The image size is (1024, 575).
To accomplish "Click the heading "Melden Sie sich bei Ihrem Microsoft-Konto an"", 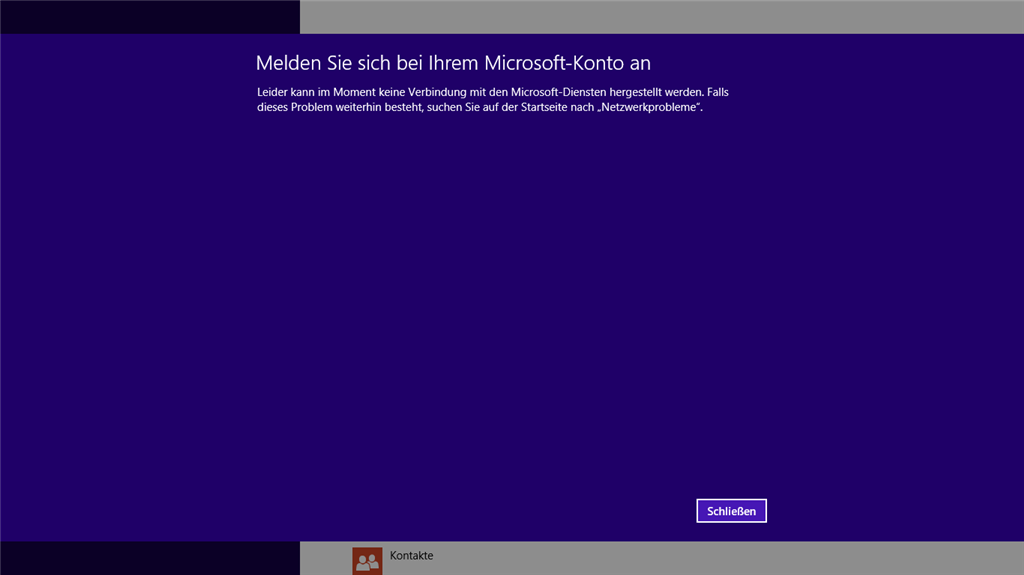I will 453,63.
